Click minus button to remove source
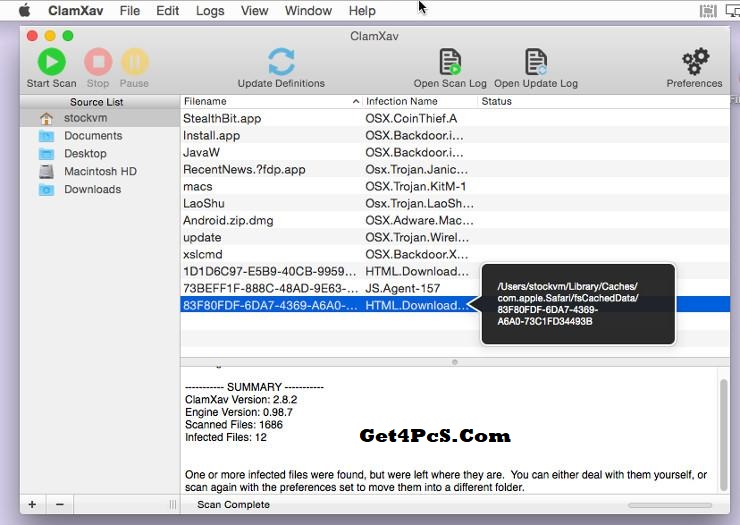 59,505
